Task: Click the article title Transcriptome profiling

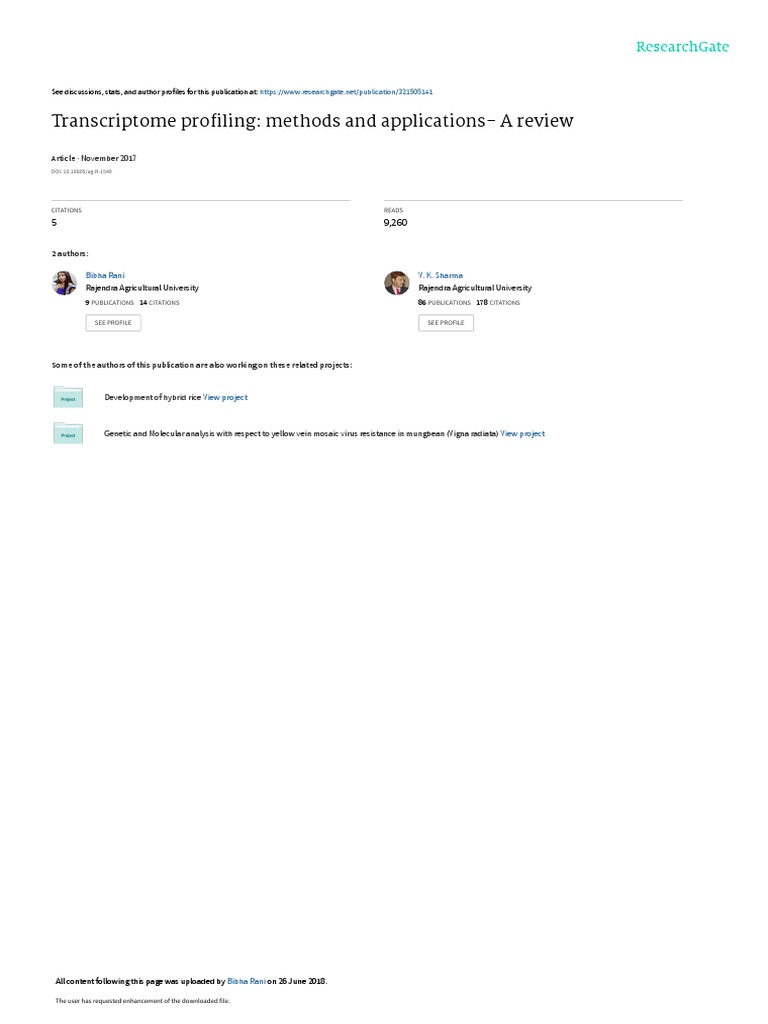Action: [312, 121]
